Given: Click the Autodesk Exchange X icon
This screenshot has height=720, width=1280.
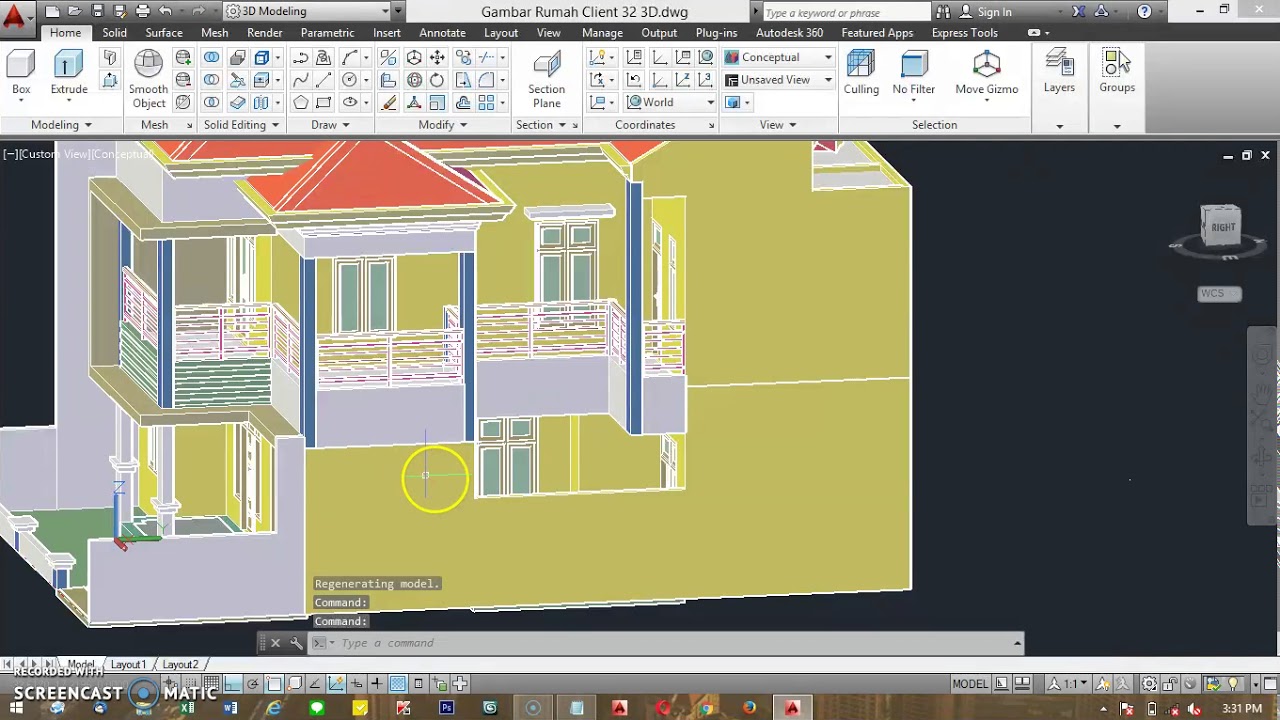Looking at the screenshot, I should 1078,12.
